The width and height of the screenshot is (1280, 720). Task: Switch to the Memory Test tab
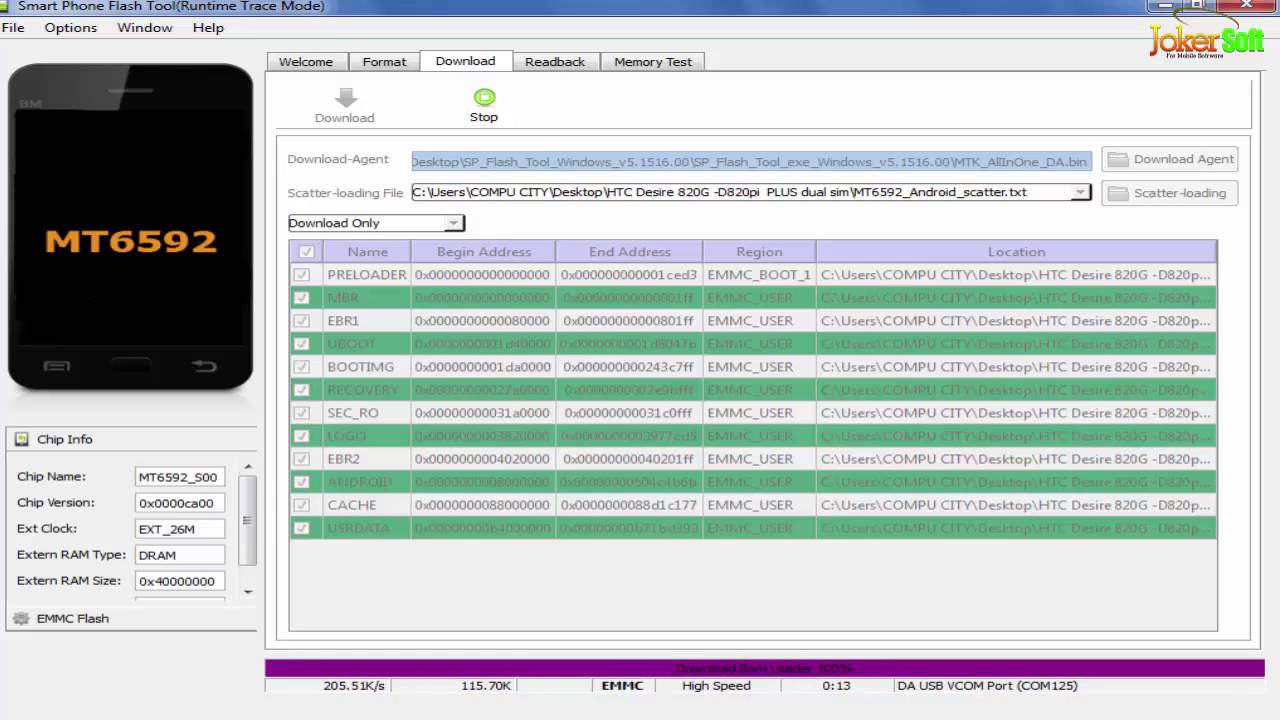(653, 62)
